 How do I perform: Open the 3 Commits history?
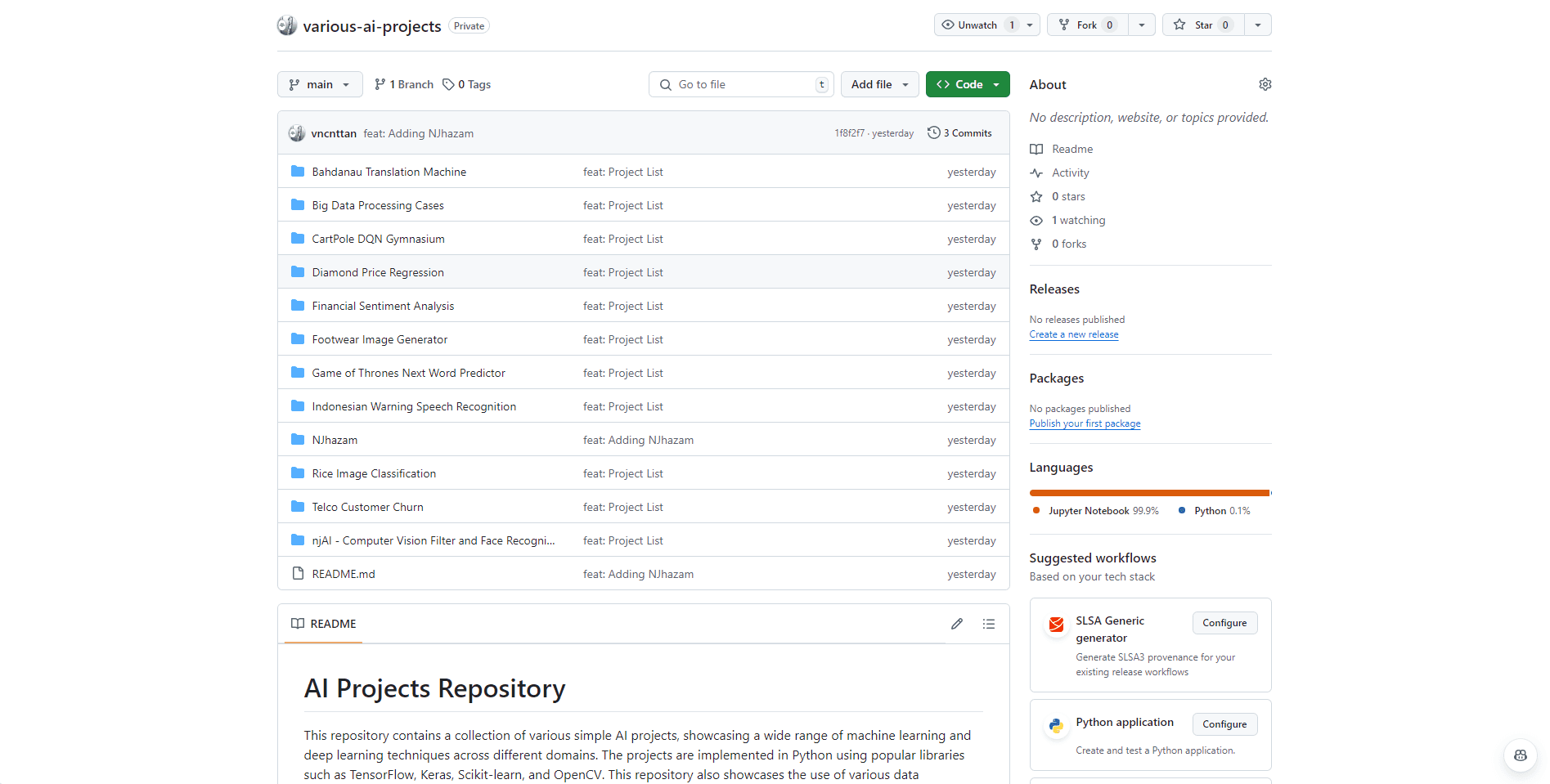(959, 133)
